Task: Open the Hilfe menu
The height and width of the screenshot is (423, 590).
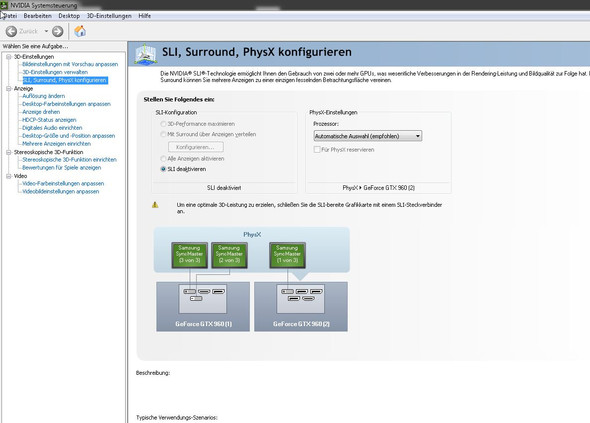Action: [x=144, y=16]
